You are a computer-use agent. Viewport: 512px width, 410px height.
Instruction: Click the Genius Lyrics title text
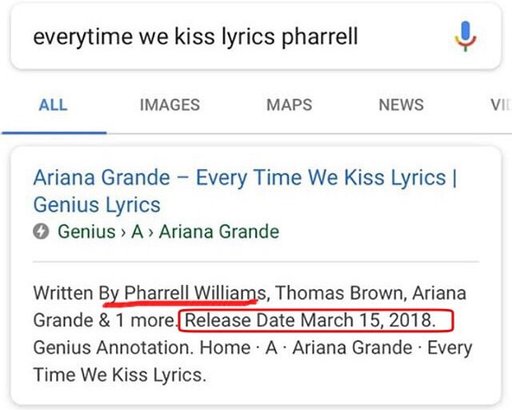coord(97,205)
